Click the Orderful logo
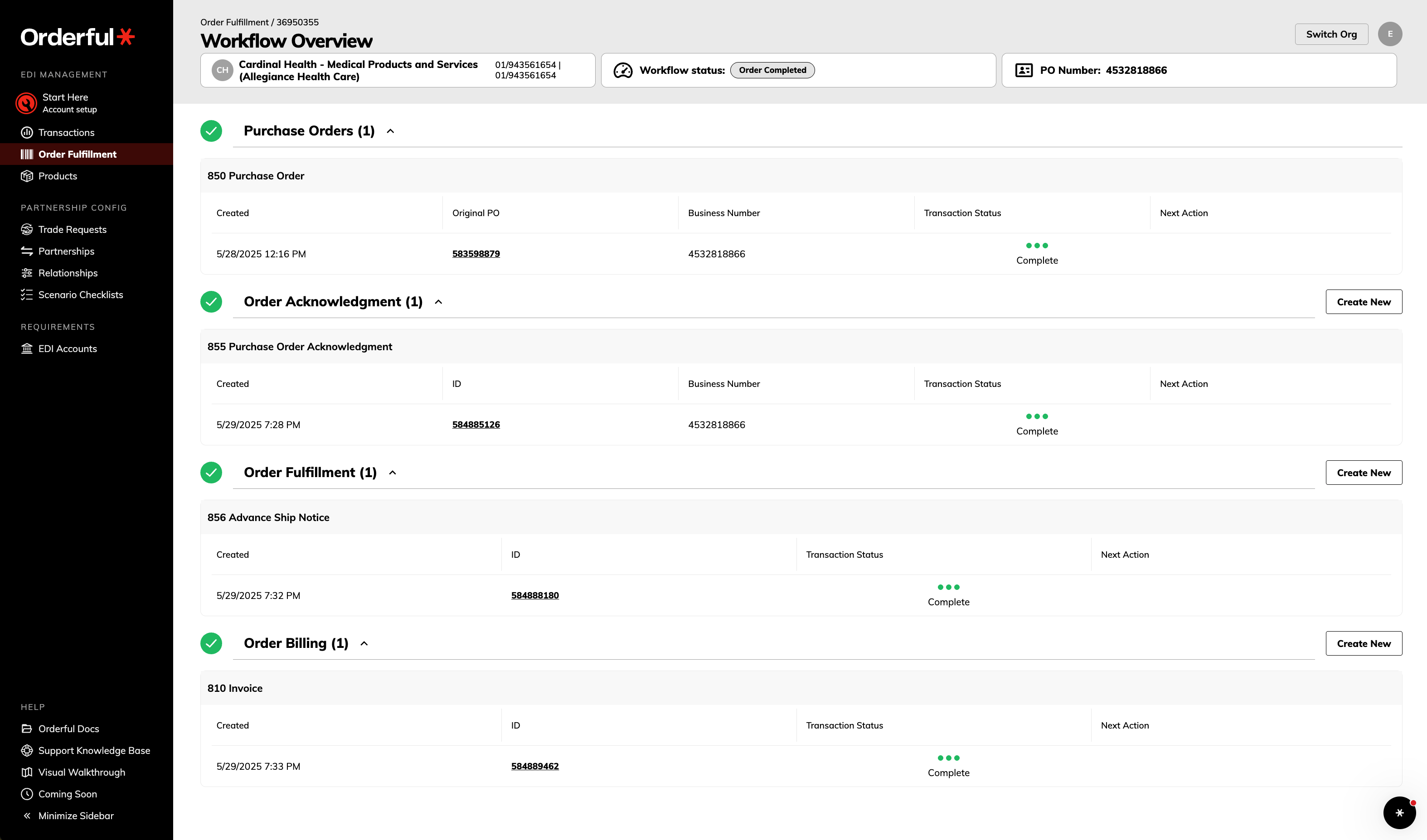The height and width of the screenshot is (840, 1427). coord(78,37)
